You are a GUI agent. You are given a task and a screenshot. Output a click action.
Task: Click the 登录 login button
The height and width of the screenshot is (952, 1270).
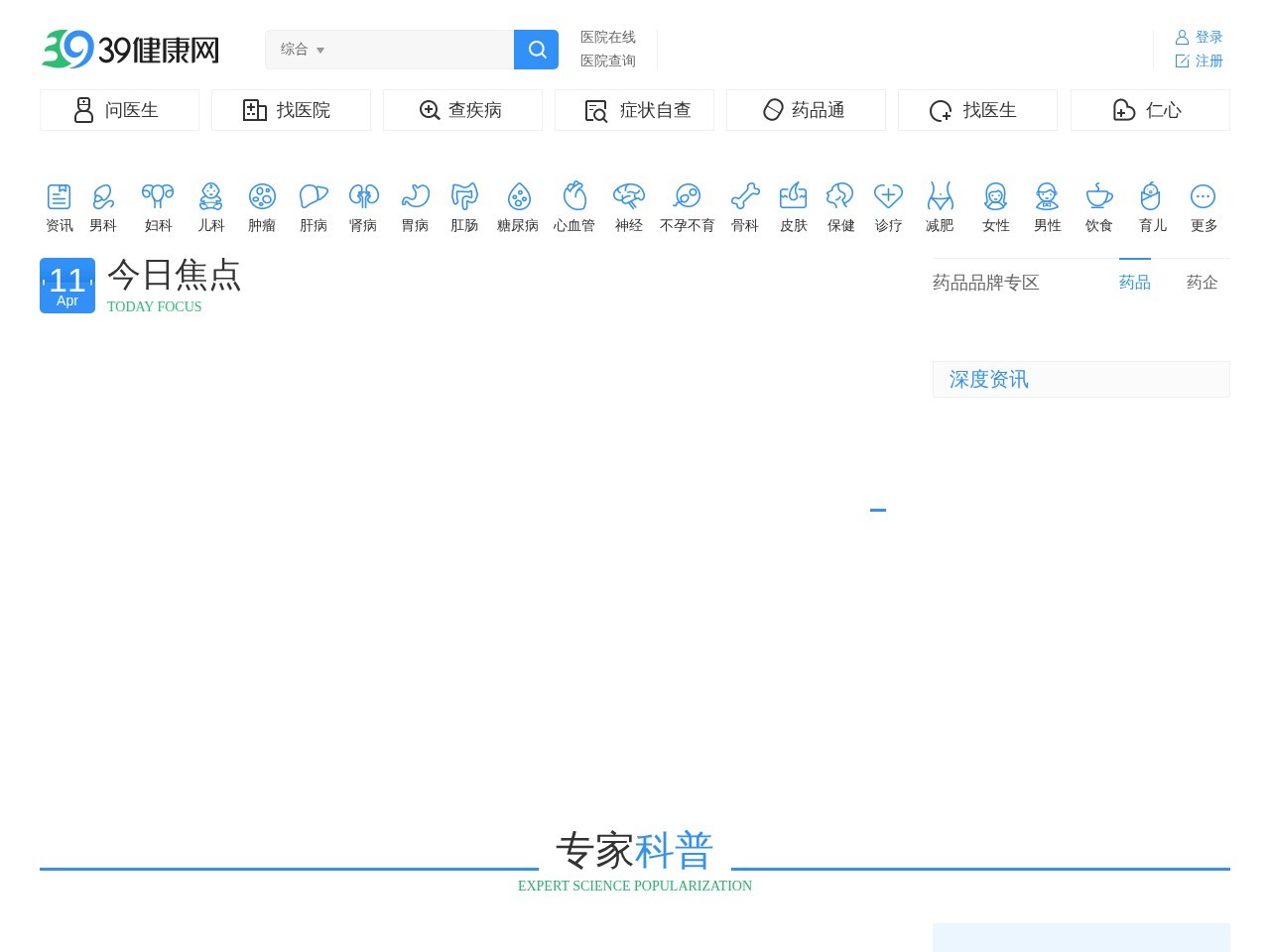tap(1209, 37)
